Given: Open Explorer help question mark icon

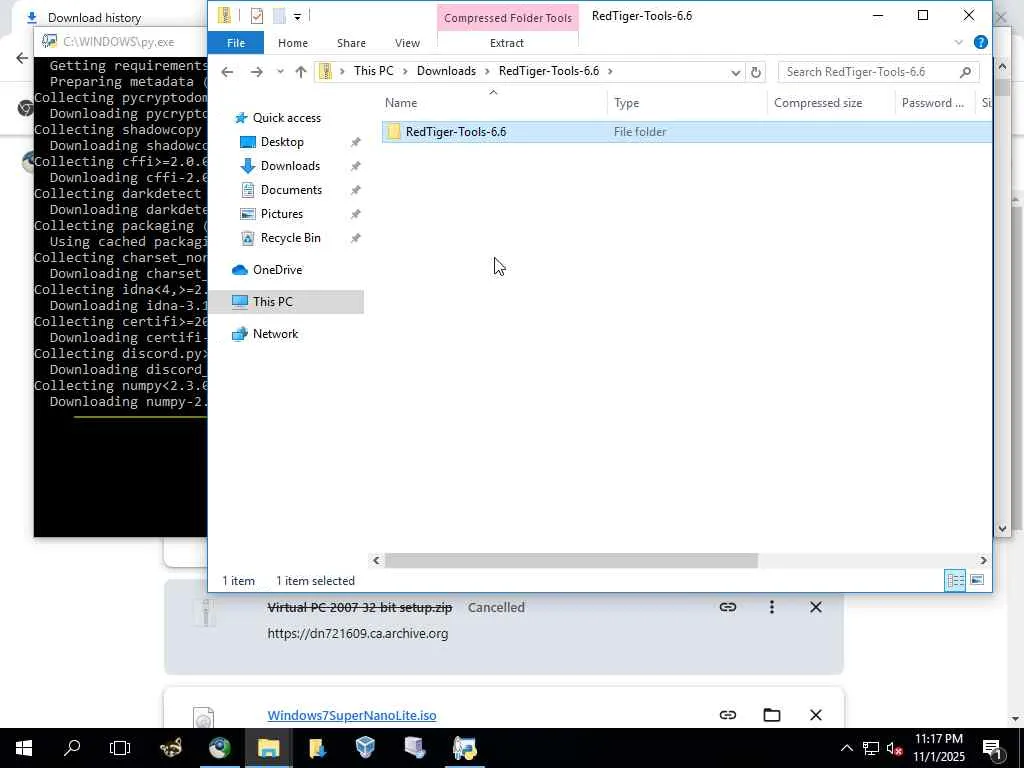Looking at the screenshot, I should pos(980,42).
